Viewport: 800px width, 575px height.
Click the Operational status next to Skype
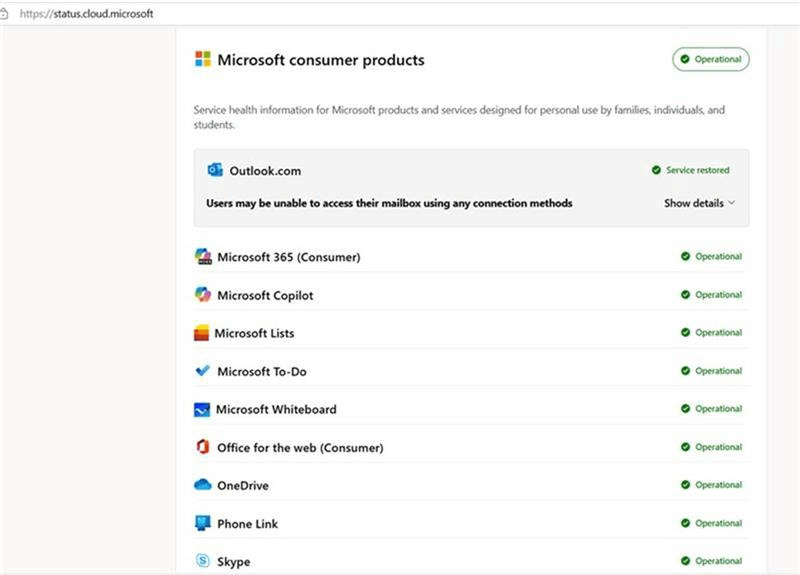coord(711,561)
